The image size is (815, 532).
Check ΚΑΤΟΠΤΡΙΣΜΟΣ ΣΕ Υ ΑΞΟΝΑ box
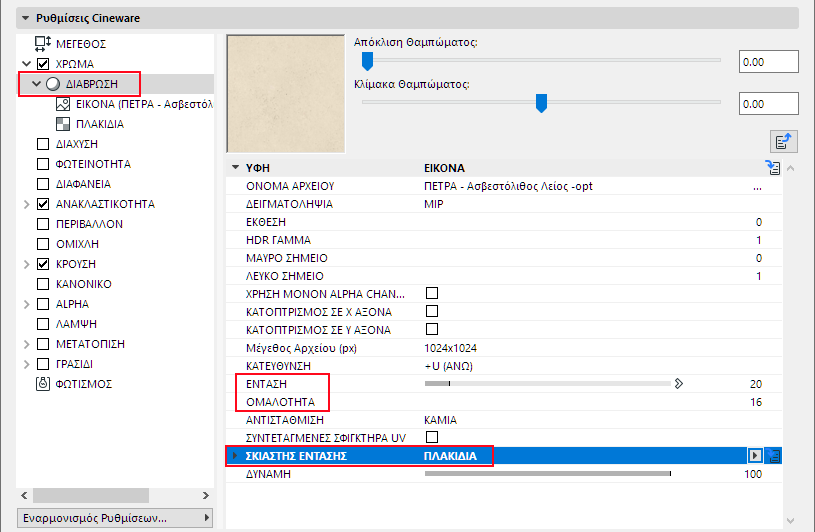(432, 329)
